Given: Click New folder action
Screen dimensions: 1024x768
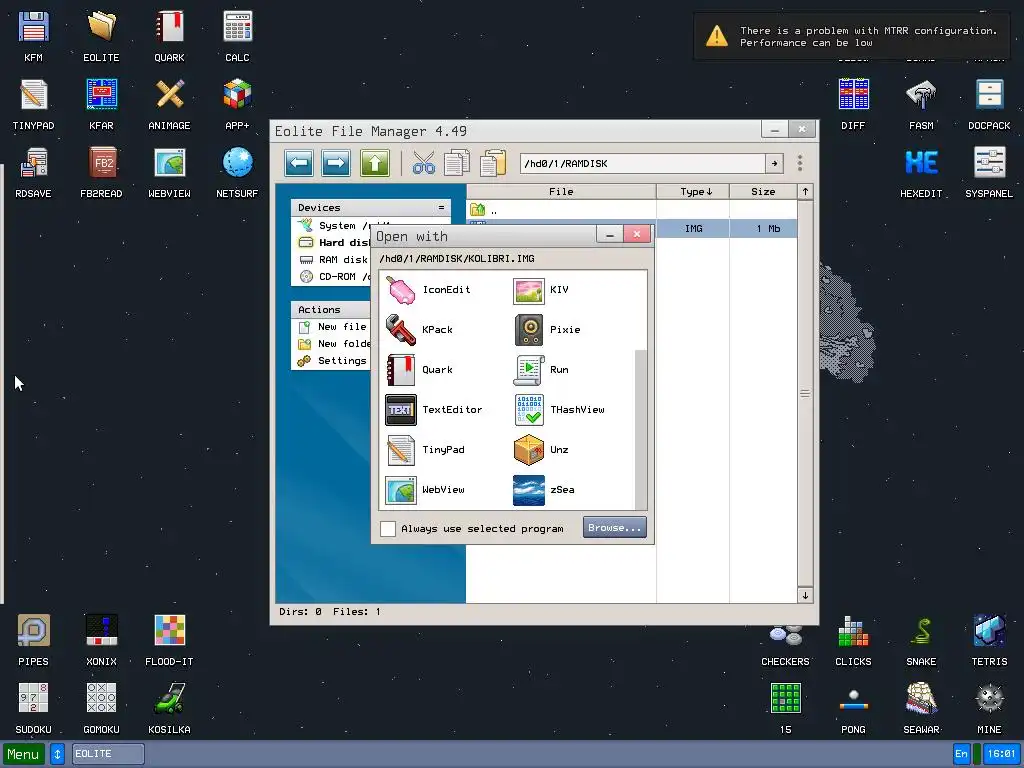Looking at the screenshot, I should (333, 344).
